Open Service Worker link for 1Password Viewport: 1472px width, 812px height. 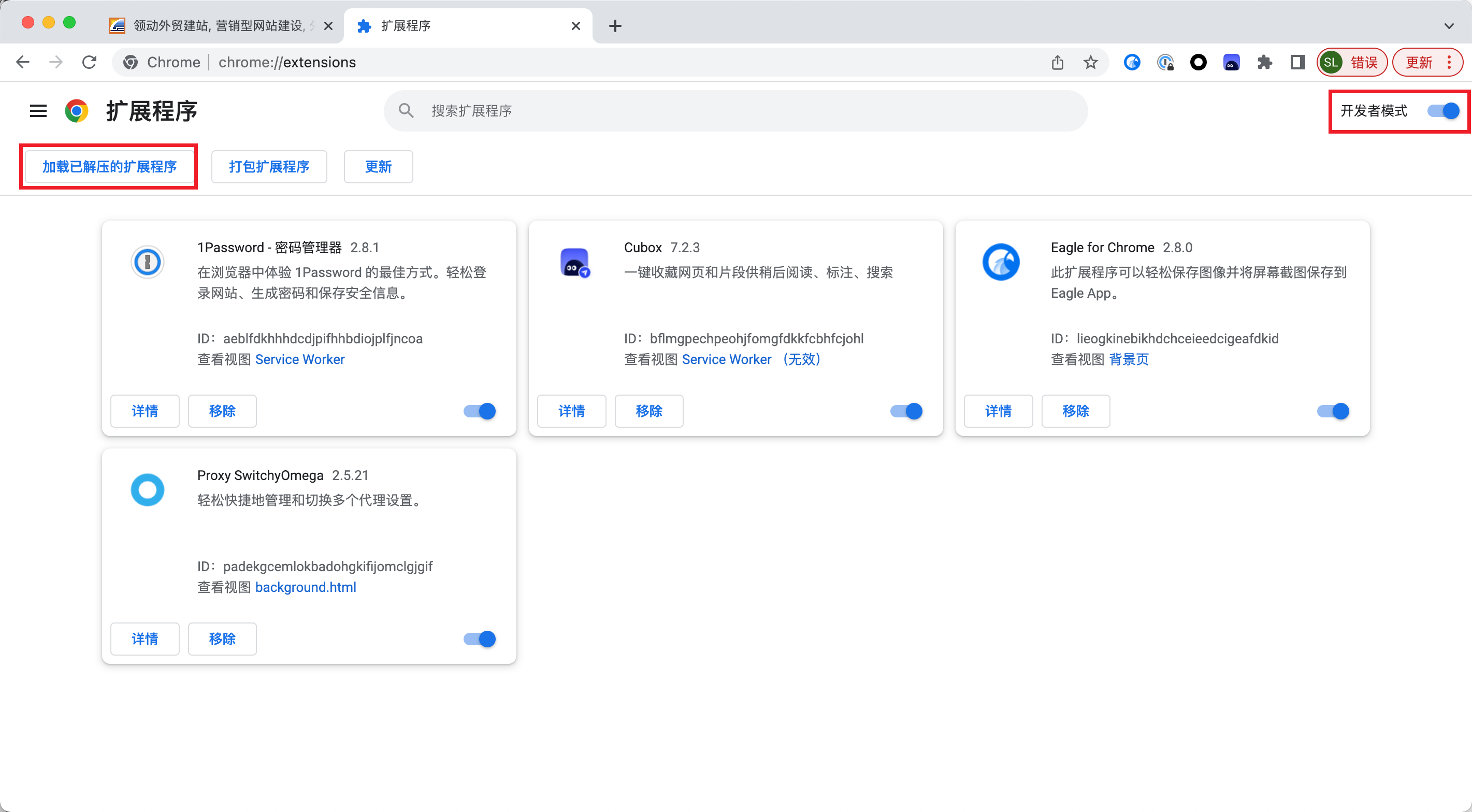point(299,359)
